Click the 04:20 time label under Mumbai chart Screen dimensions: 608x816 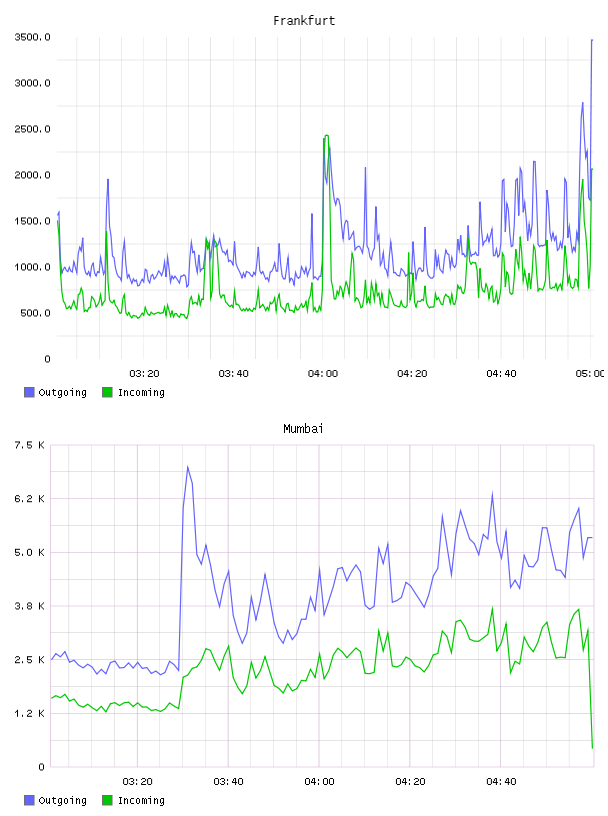(x=410, y=782)
